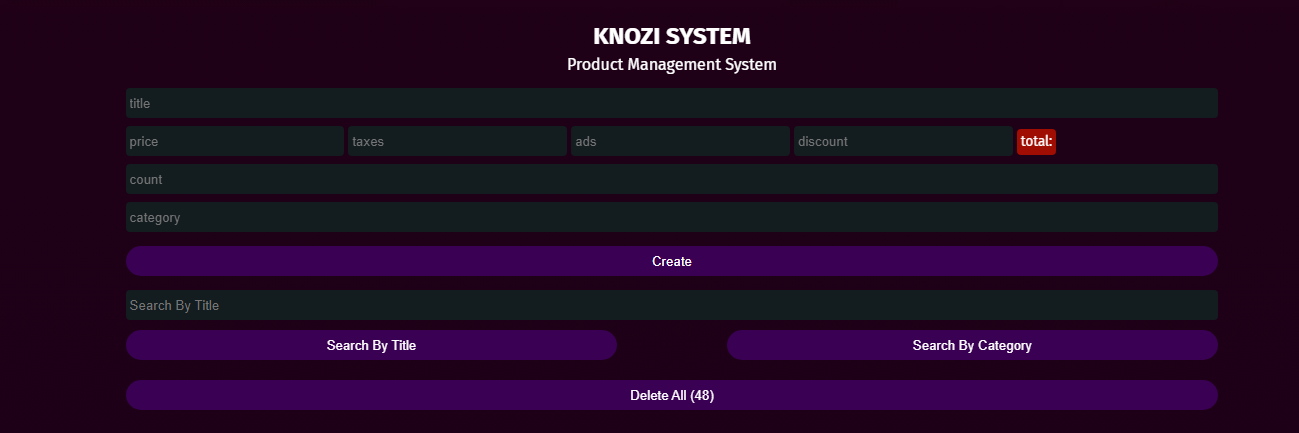Select the count input field
The image size is (1299, 433).
[x=671, y=180]
